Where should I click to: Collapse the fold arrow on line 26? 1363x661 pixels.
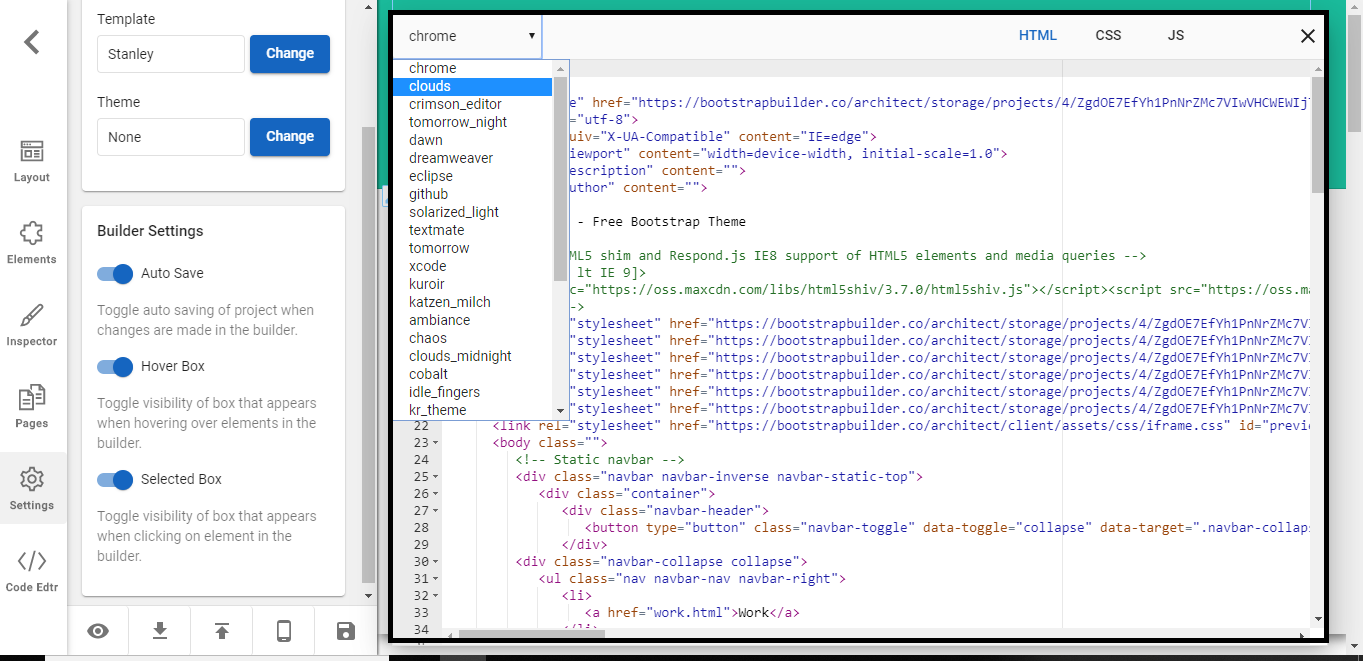click(435, 494)
